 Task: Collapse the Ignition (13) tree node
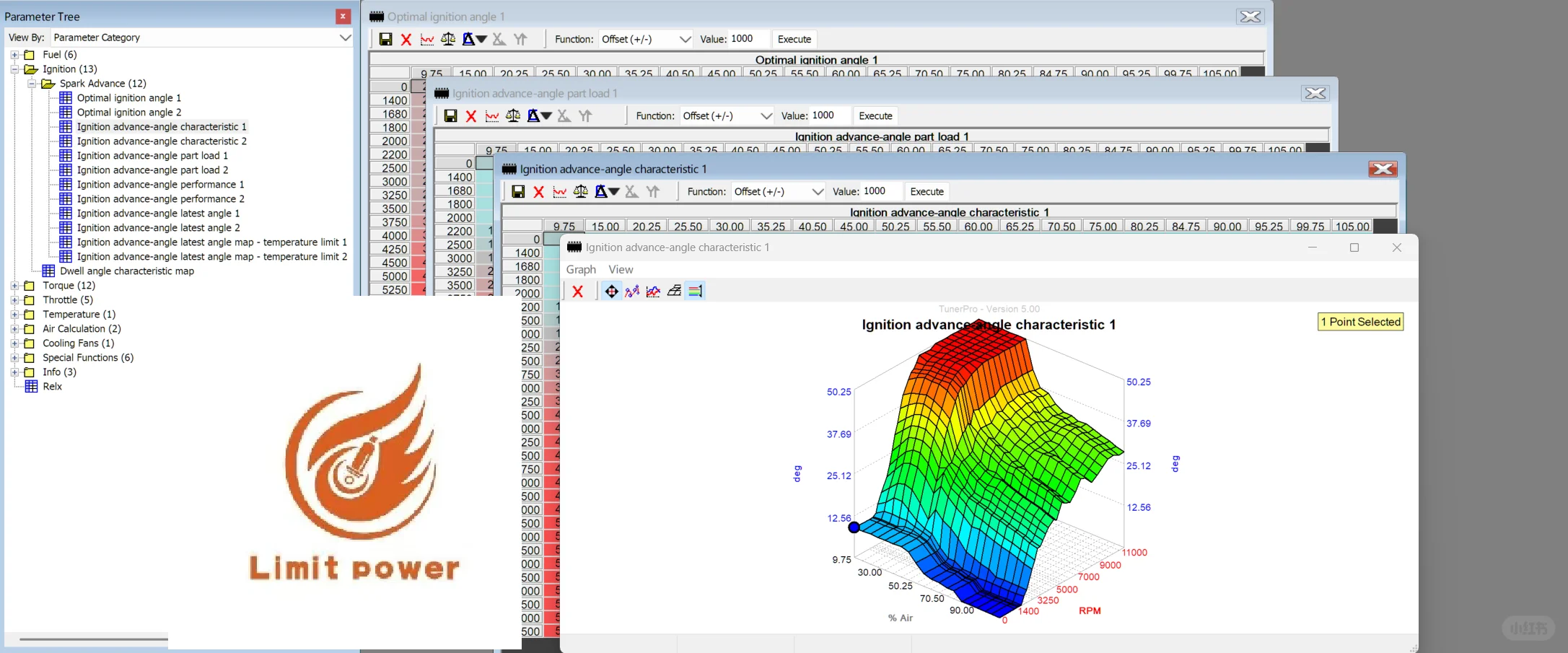(14, 69)
